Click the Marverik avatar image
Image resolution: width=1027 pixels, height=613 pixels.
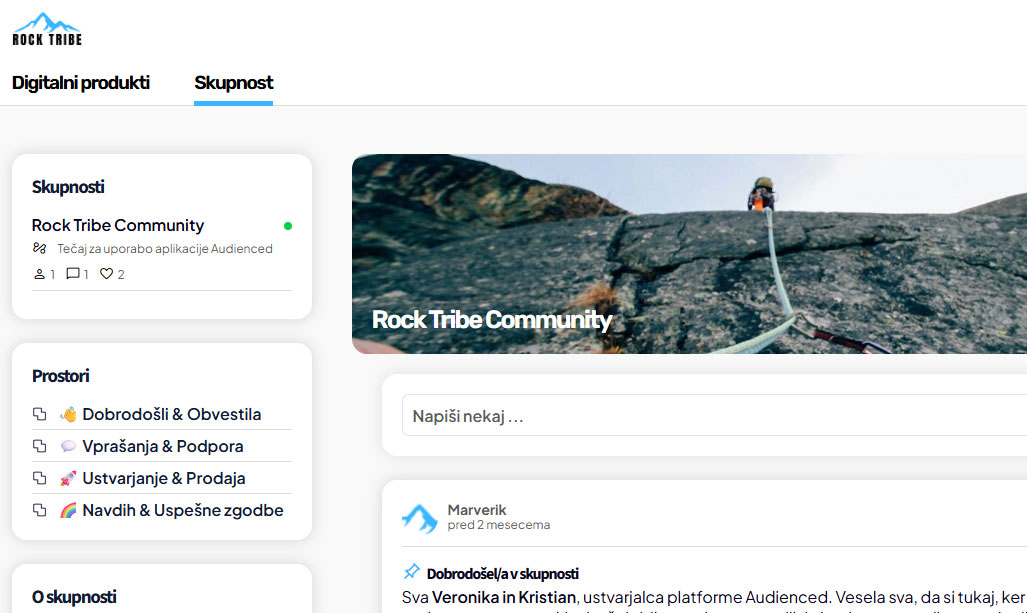420,518
